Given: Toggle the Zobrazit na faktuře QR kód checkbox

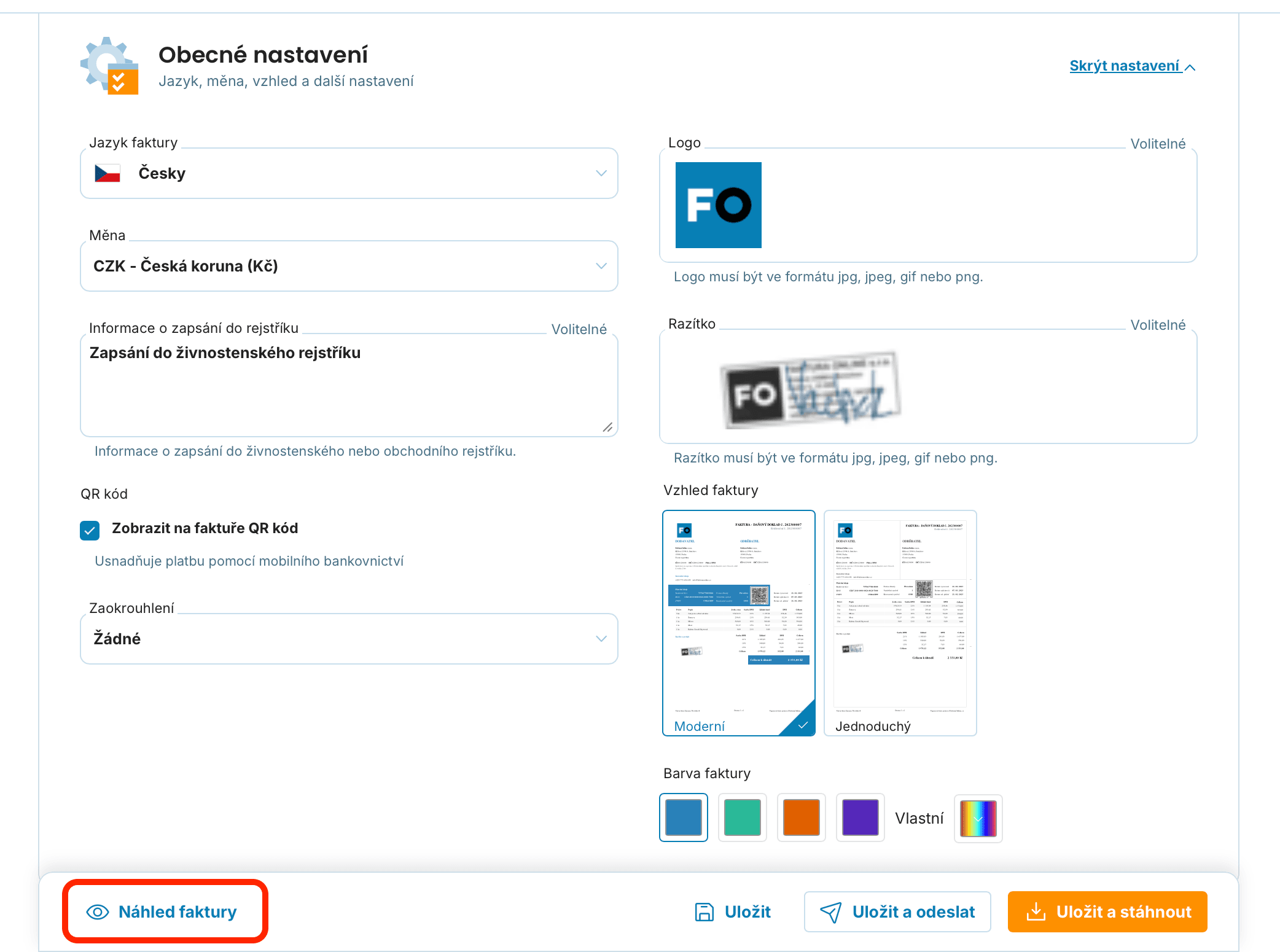Looking at the screenshot, I should click(x=90, y=529).
